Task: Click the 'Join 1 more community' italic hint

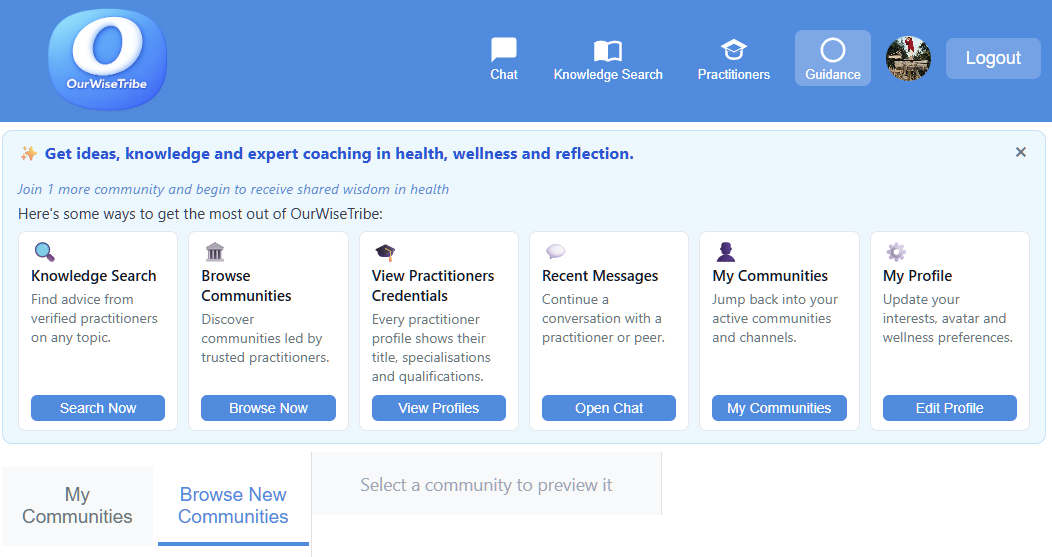Action: (233, 189)
